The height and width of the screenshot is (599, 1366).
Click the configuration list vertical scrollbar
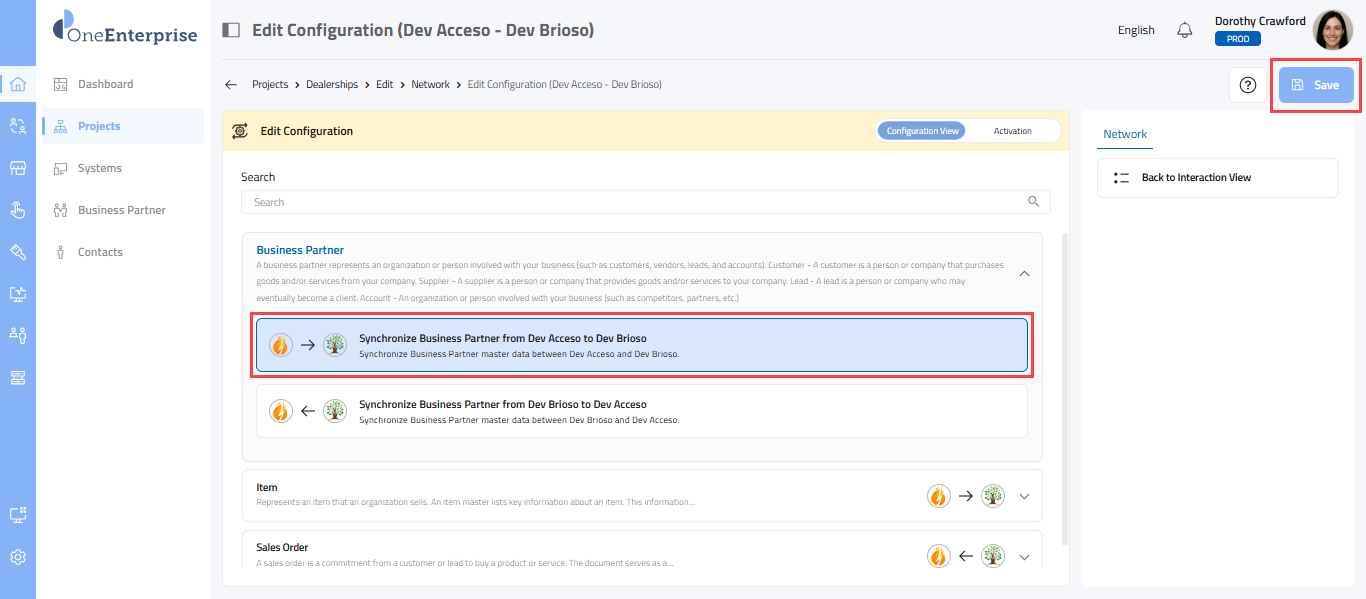tap(1063, 390)
